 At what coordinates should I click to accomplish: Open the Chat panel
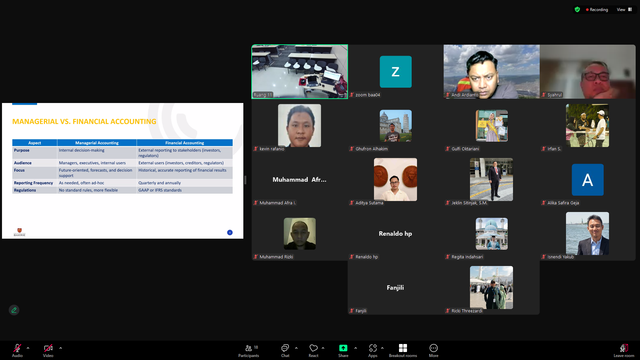285,350
